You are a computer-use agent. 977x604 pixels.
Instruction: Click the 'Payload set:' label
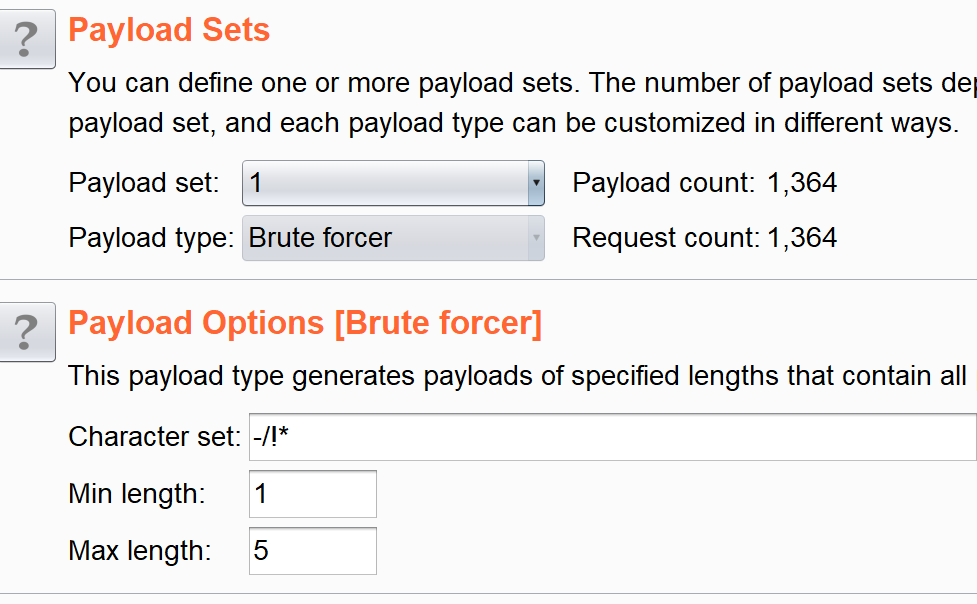144,183
